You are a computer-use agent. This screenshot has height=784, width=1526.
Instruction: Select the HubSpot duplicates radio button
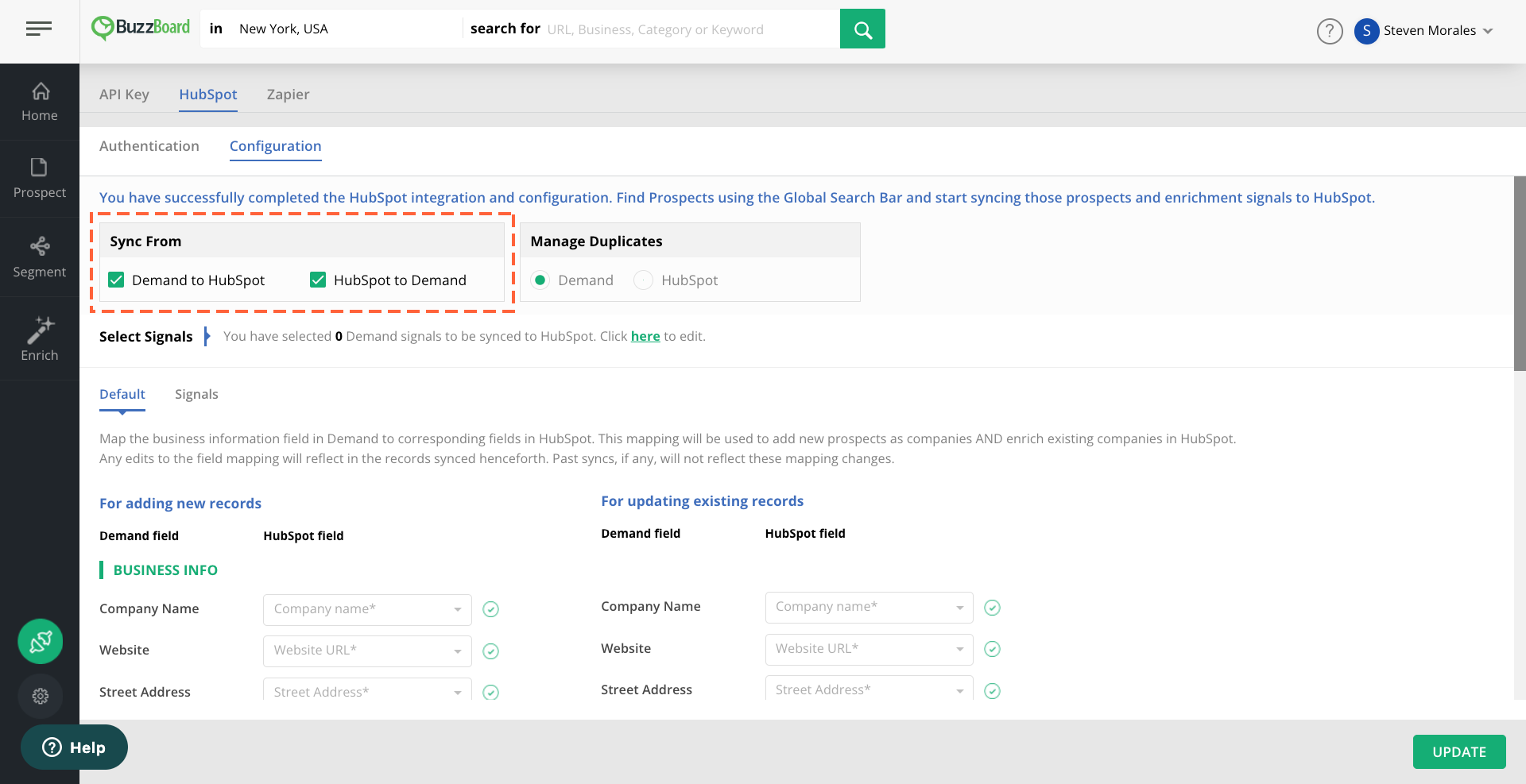tap(643, 280)
